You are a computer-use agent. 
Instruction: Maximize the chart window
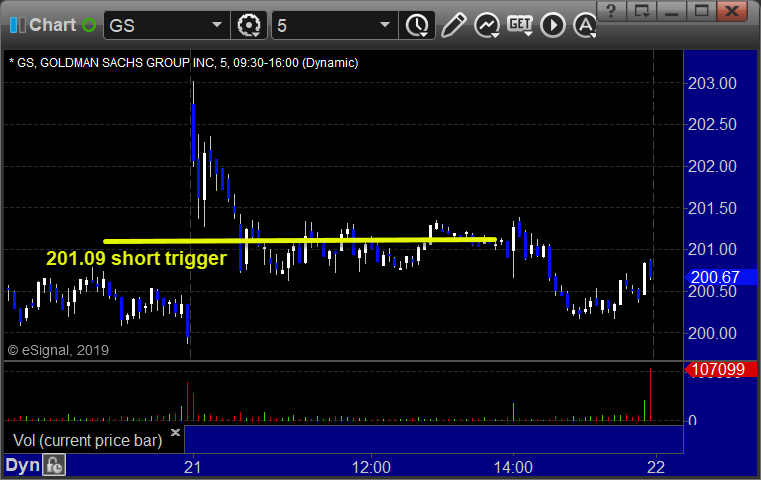[x=701, y=11]
